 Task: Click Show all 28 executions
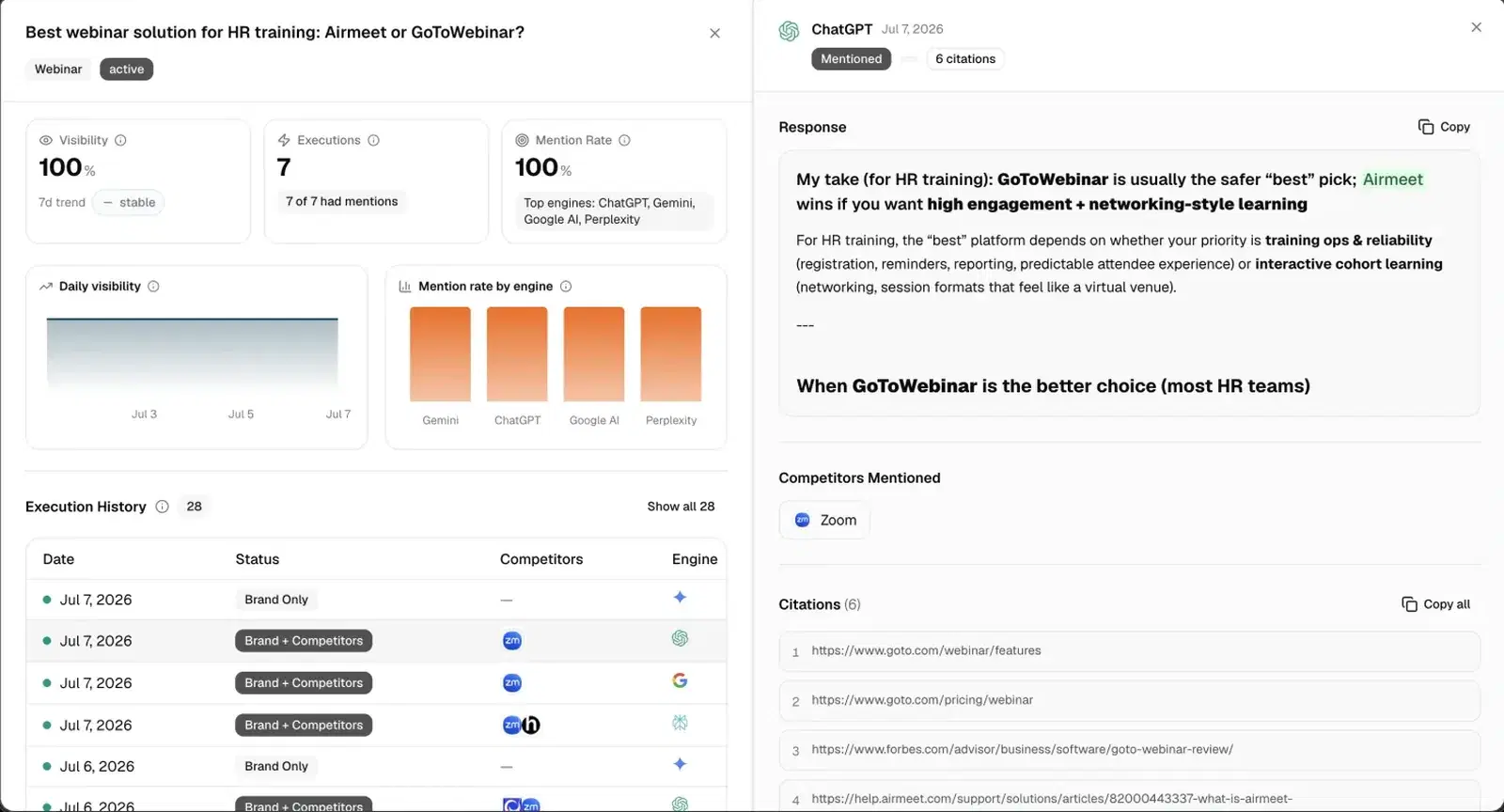[x=681, y=507]
